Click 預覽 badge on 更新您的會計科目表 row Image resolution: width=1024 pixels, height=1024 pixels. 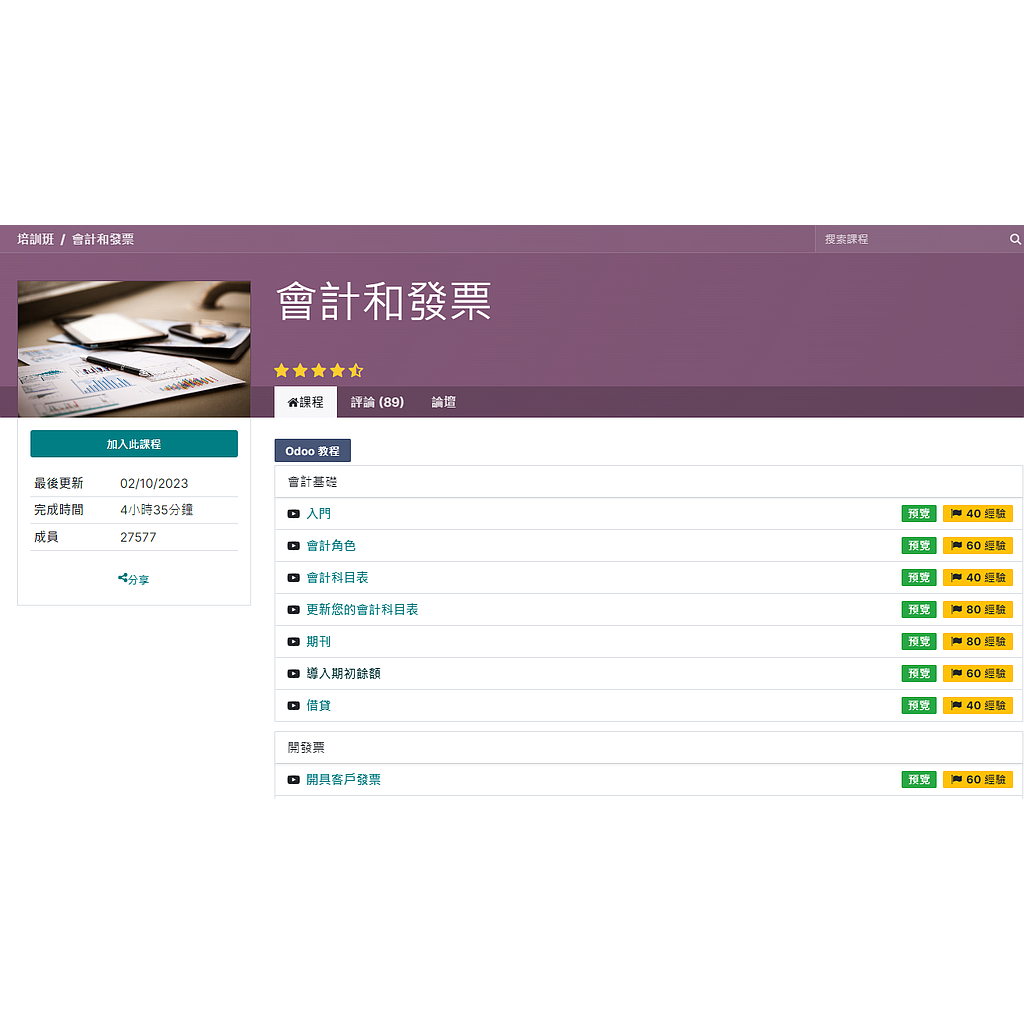pyautogui.click(x=919, y=610)
